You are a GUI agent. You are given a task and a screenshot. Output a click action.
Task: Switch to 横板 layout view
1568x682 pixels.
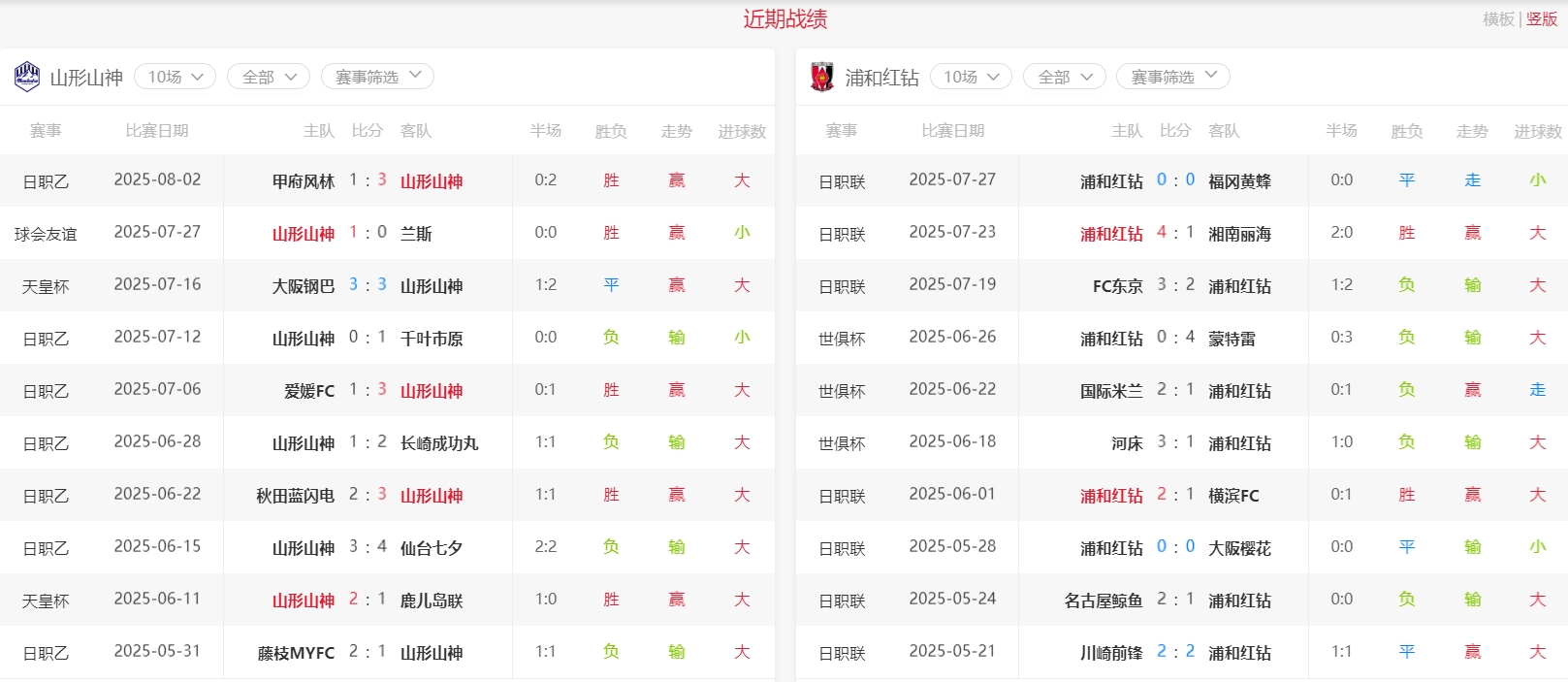[x=1498, y=19]
